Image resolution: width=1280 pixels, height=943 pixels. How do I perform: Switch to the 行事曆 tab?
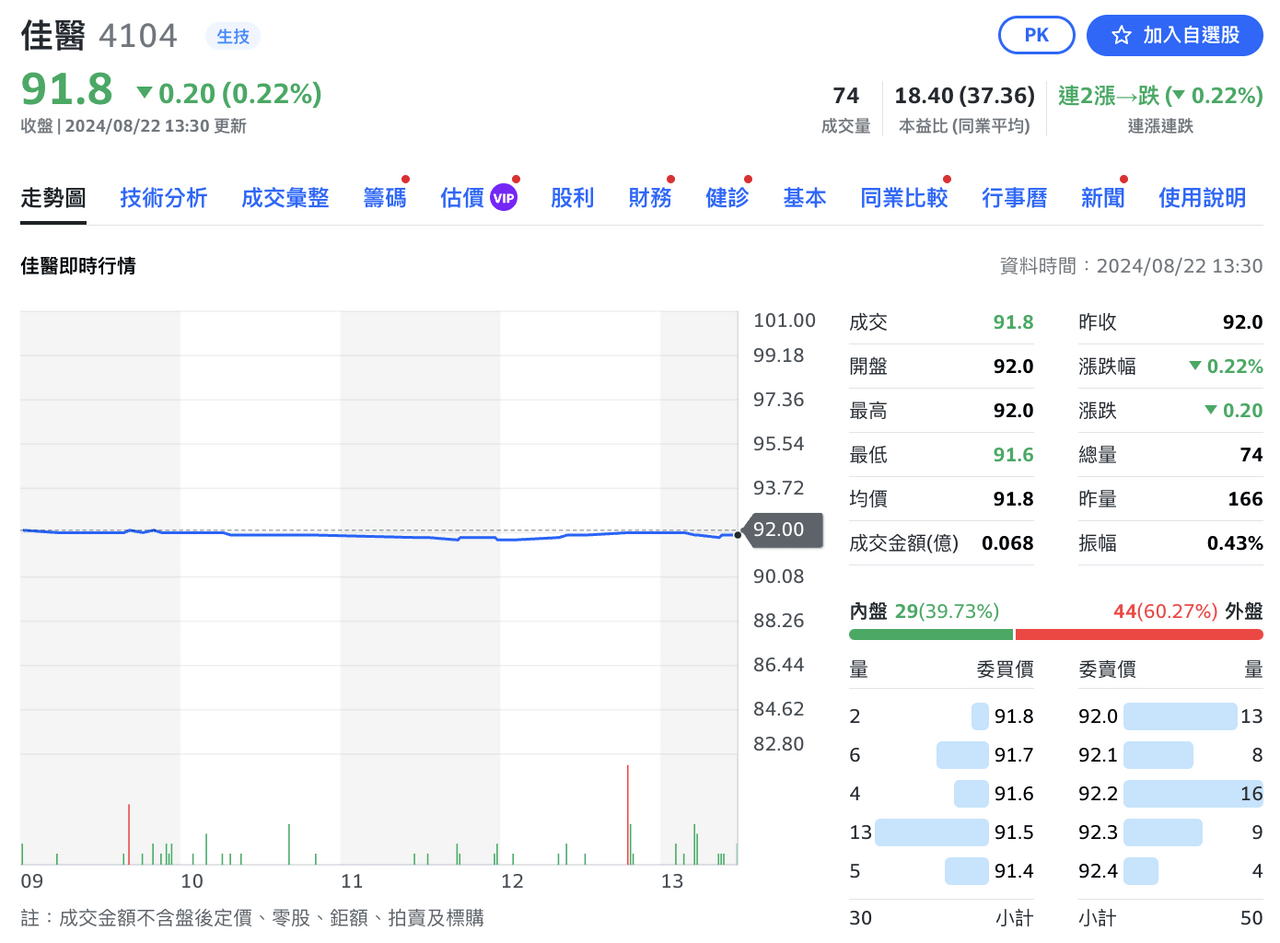(x=1014, y=198)
